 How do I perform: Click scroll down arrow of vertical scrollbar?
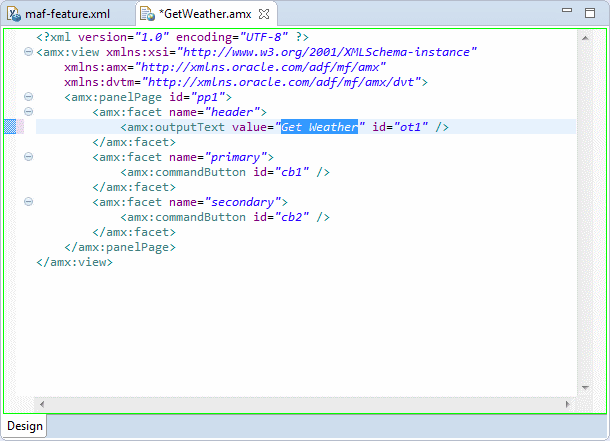[x=585, y=387]
